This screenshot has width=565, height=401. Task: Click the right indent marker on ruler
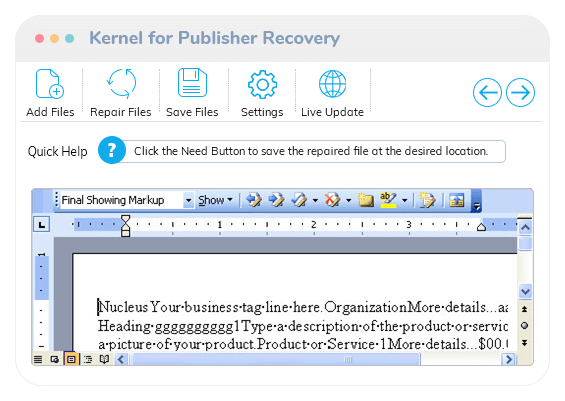(x=481, y=227)
